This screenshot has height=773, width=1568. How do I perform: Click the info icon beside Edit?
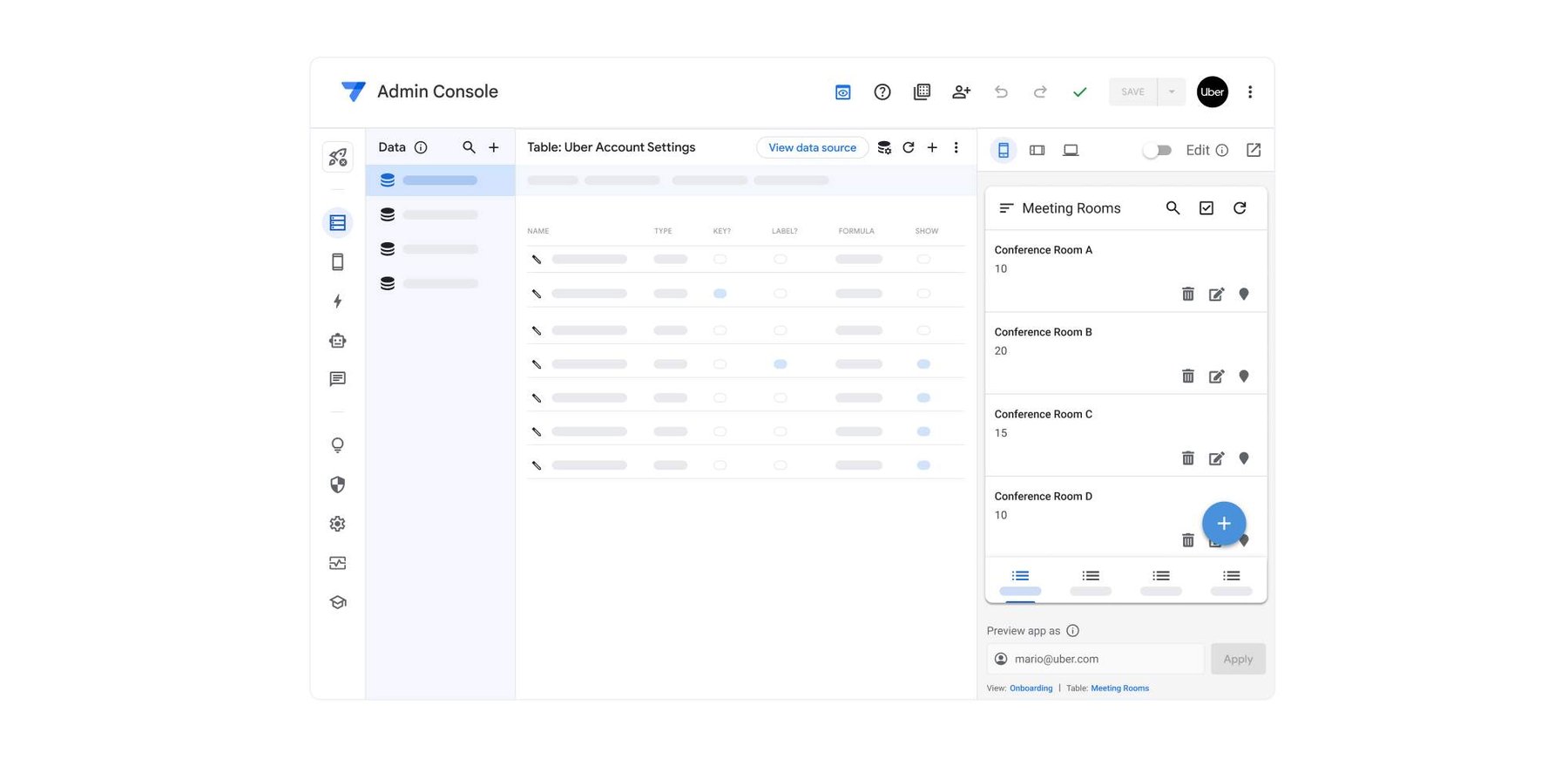point(1222,150)
